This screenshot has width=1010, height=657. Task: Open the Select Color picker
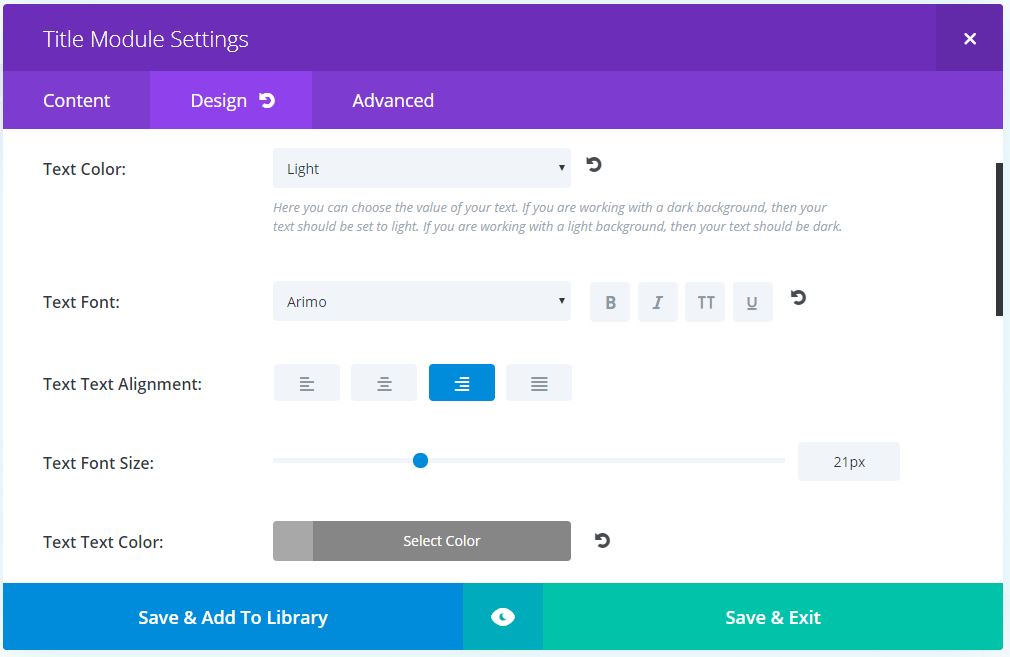(422, 541)
